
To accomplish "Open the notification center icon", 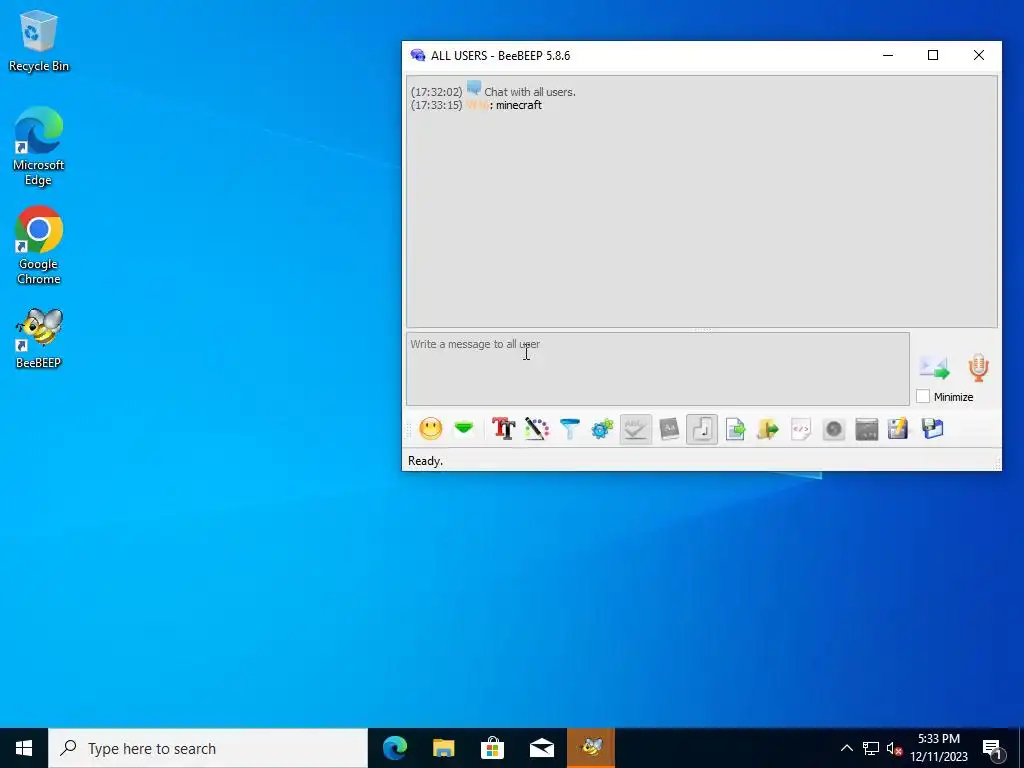I will [991, 750].
